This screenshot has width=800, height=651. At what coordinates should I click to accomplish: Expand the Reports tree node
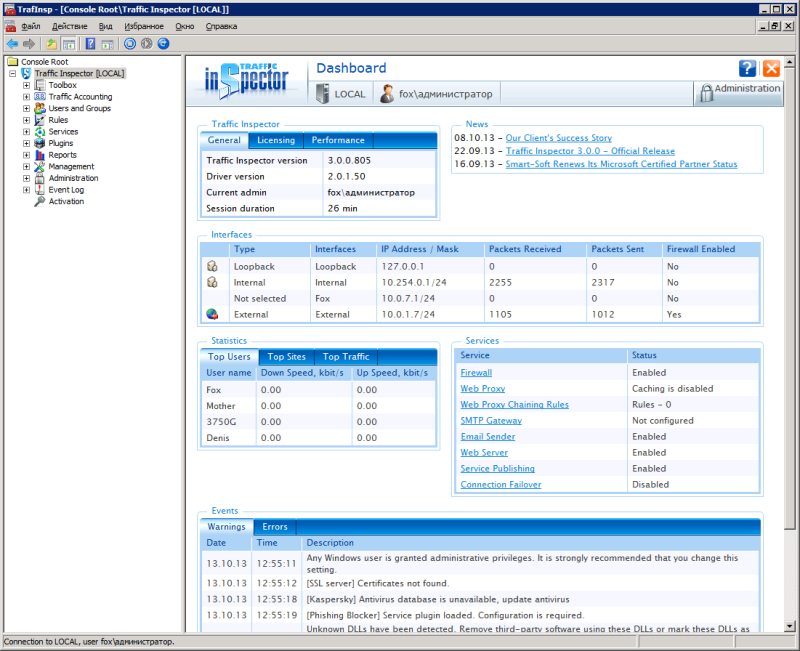[x=27, y=155]
